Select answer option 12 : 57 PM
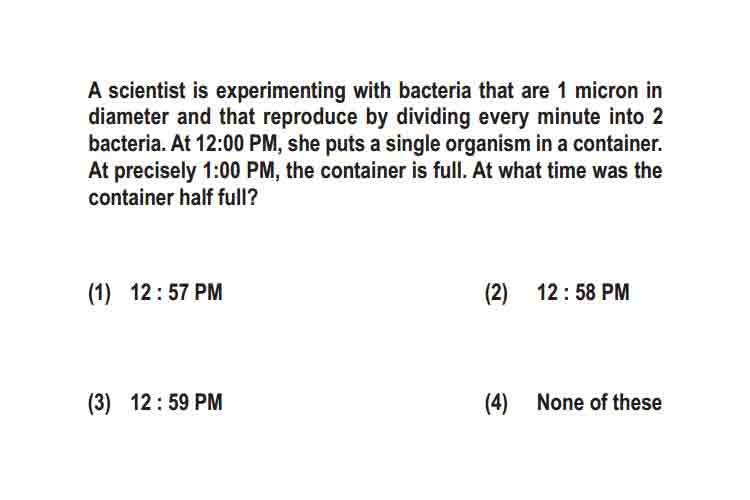Image resolution: width=750 pixels, height=500 pixels. (x=176, y=292)
